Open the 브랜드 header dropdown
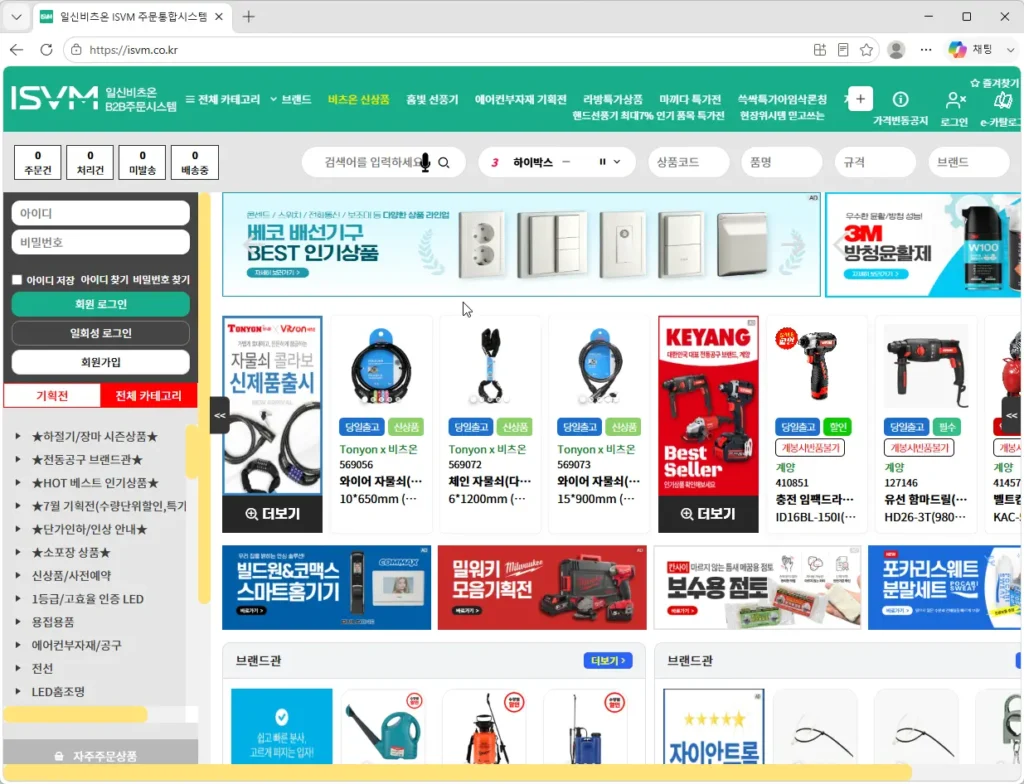The height and width of the screenshot is (784, 1024). point(291,99)
